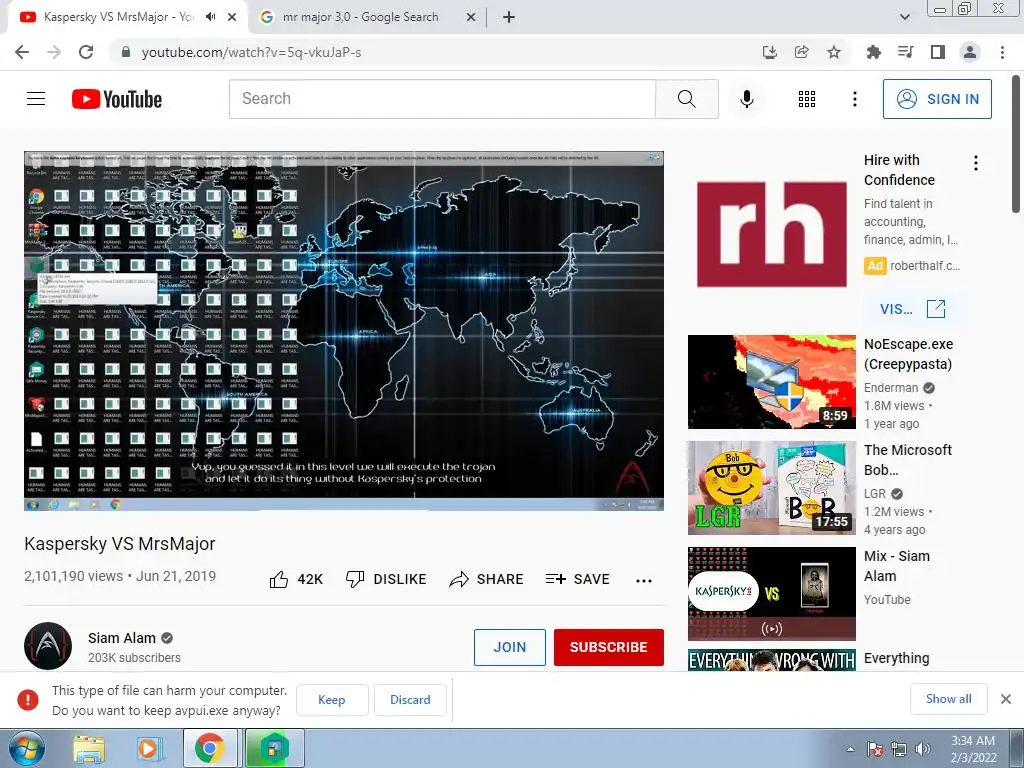Image resolution: width=1024 pixels, height=768 pixels.
Task: Open the network tray icon
Action: 899,749
